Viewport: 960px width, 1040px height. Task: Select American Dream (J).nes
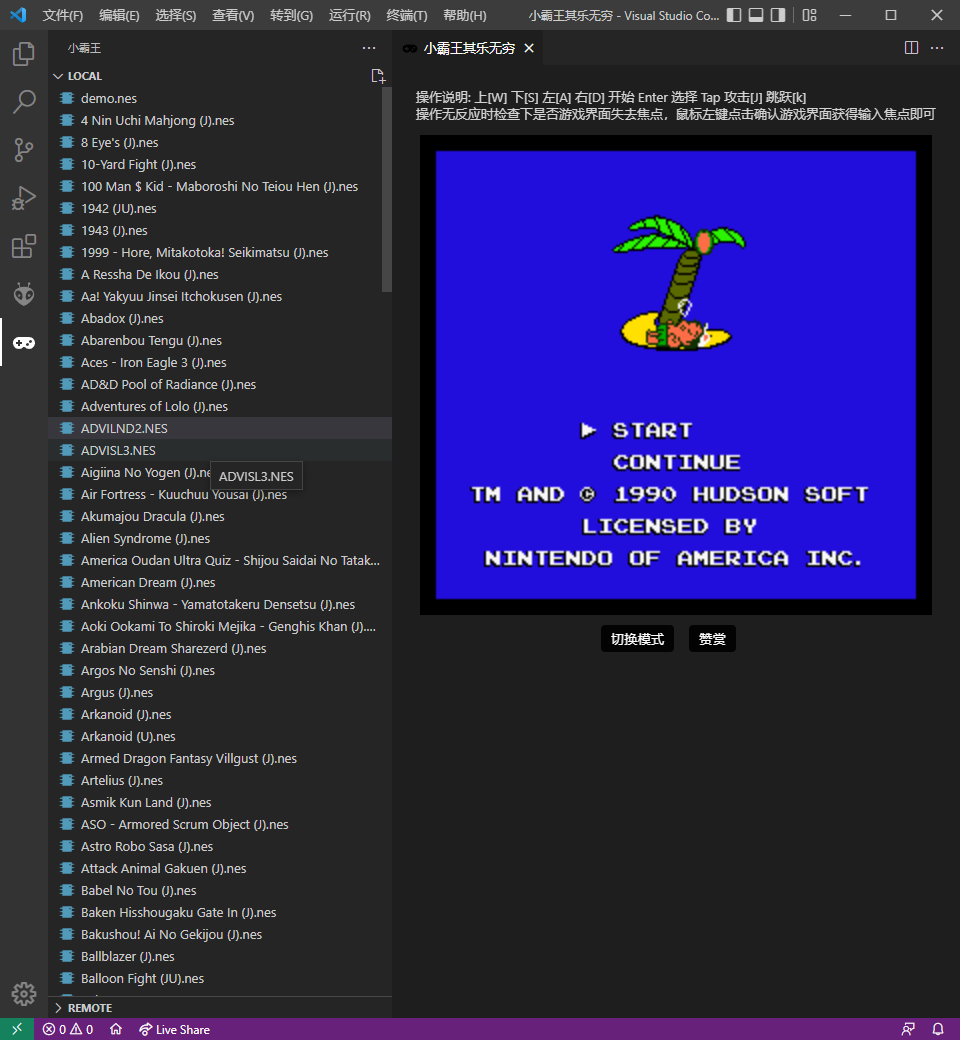pyautogui.click(x=220, y=582)
